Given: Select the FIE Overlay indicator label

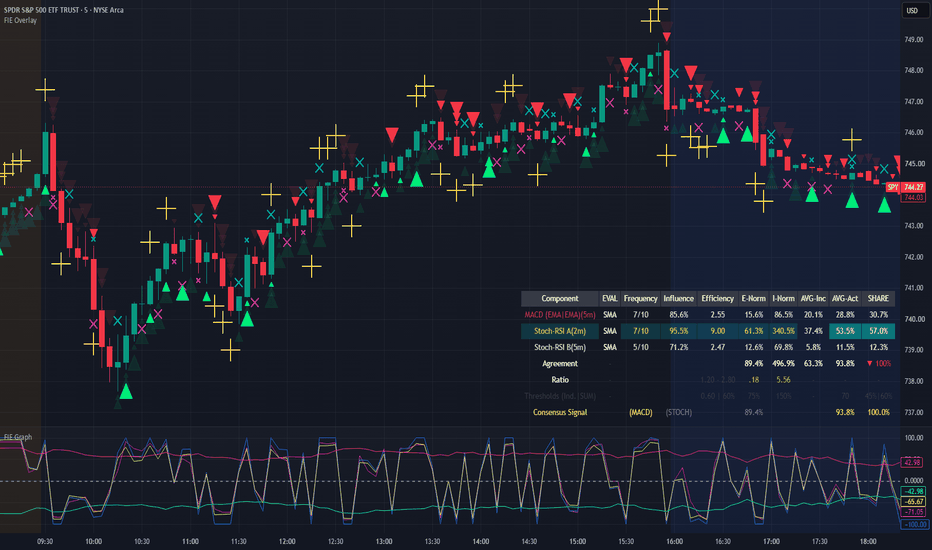Looking at the screenshot, I should (x=20, y=20).
